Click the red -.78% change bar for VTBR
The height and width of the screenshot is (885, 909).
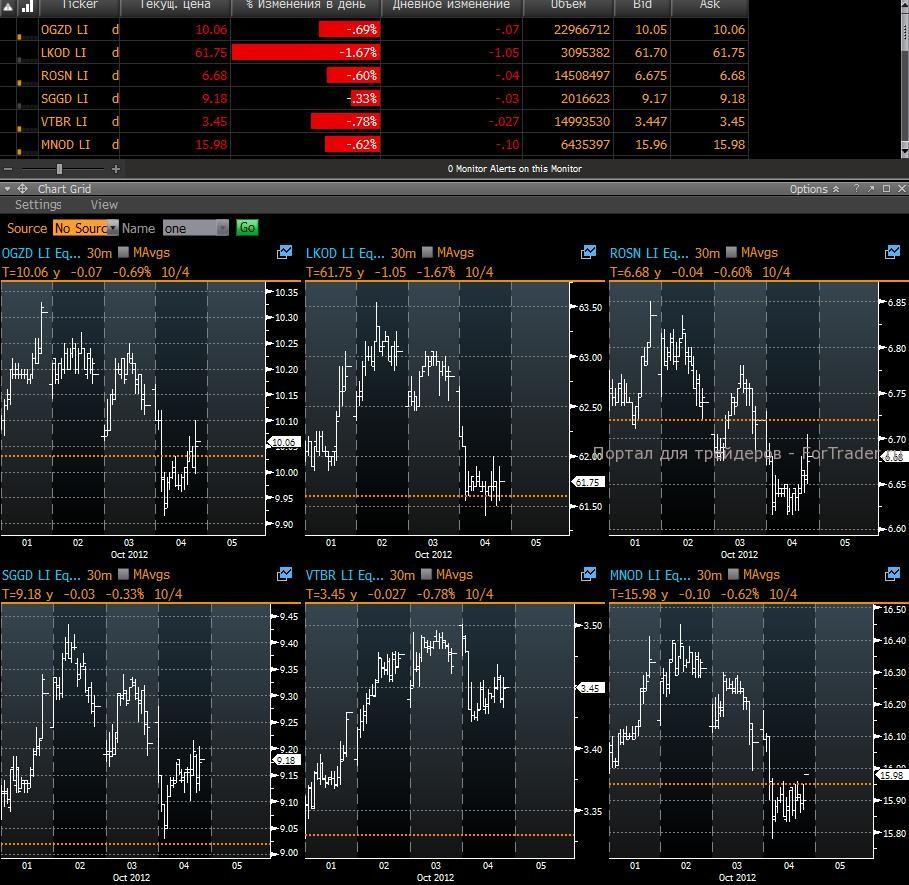point(345,121)
